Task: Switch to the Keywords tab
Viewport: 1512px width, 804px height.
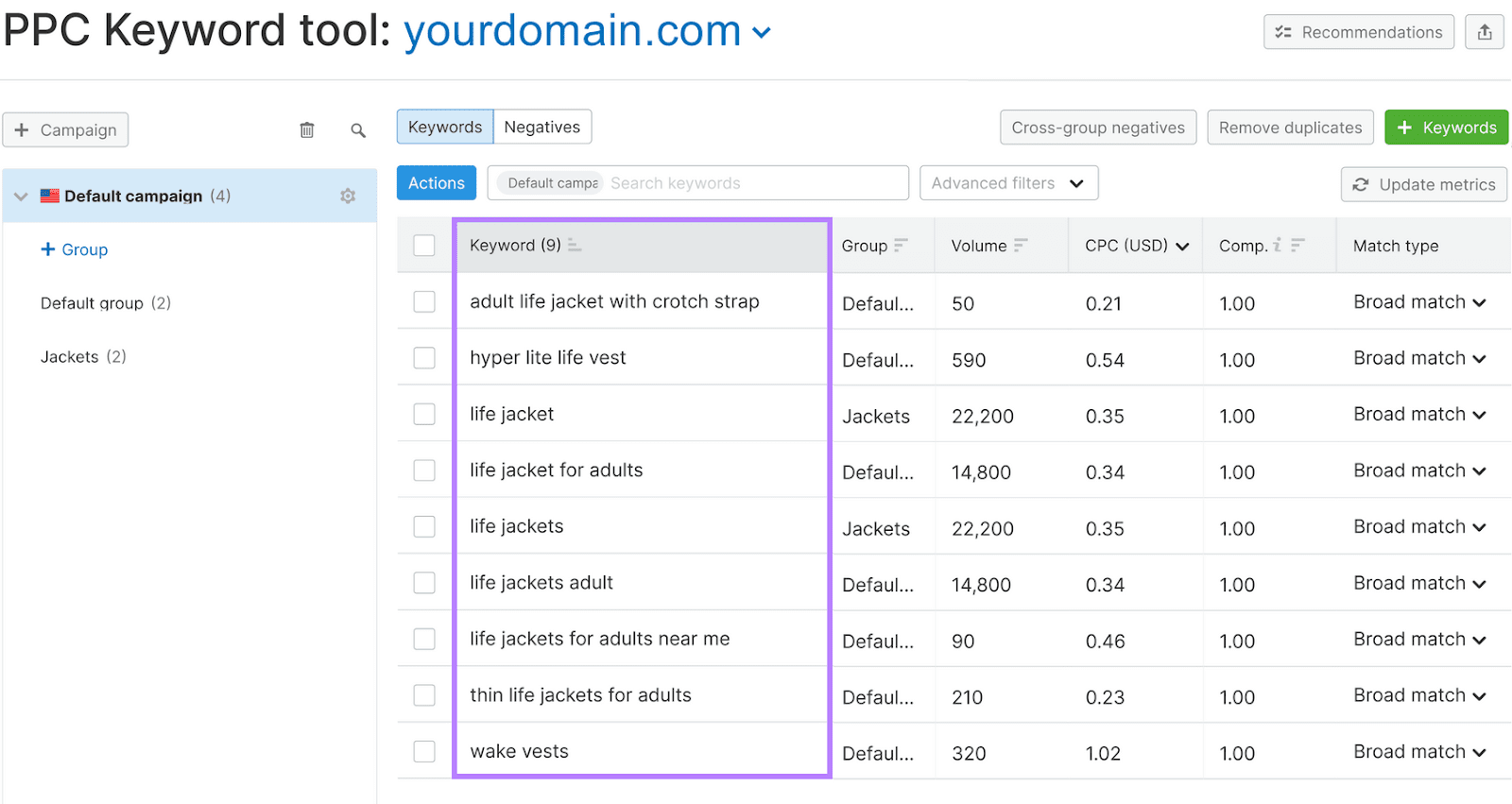Action: tap(445, 127)
